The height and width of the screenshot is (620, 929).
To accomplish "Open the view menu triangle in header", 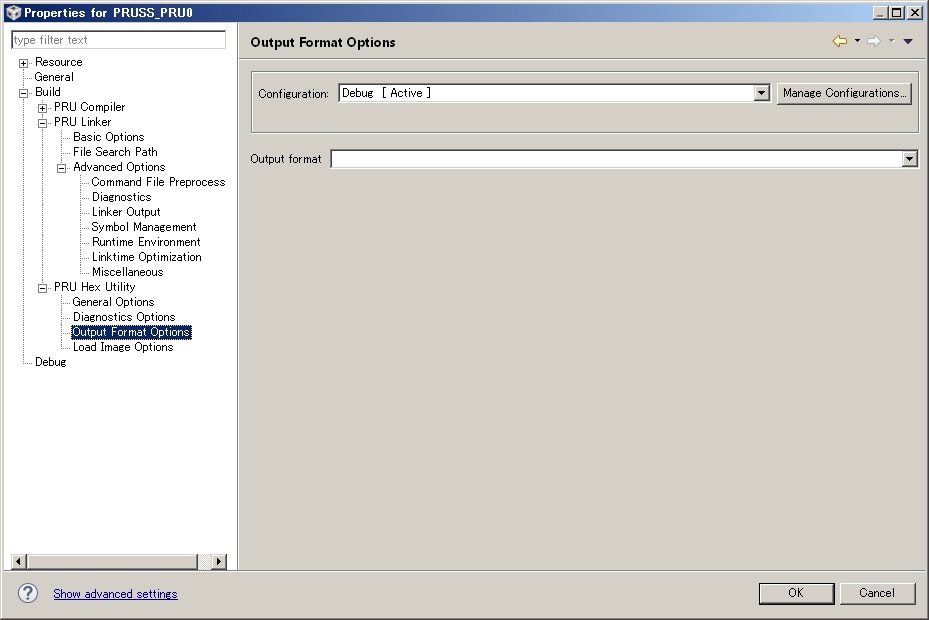I will [x=908, y=41].
